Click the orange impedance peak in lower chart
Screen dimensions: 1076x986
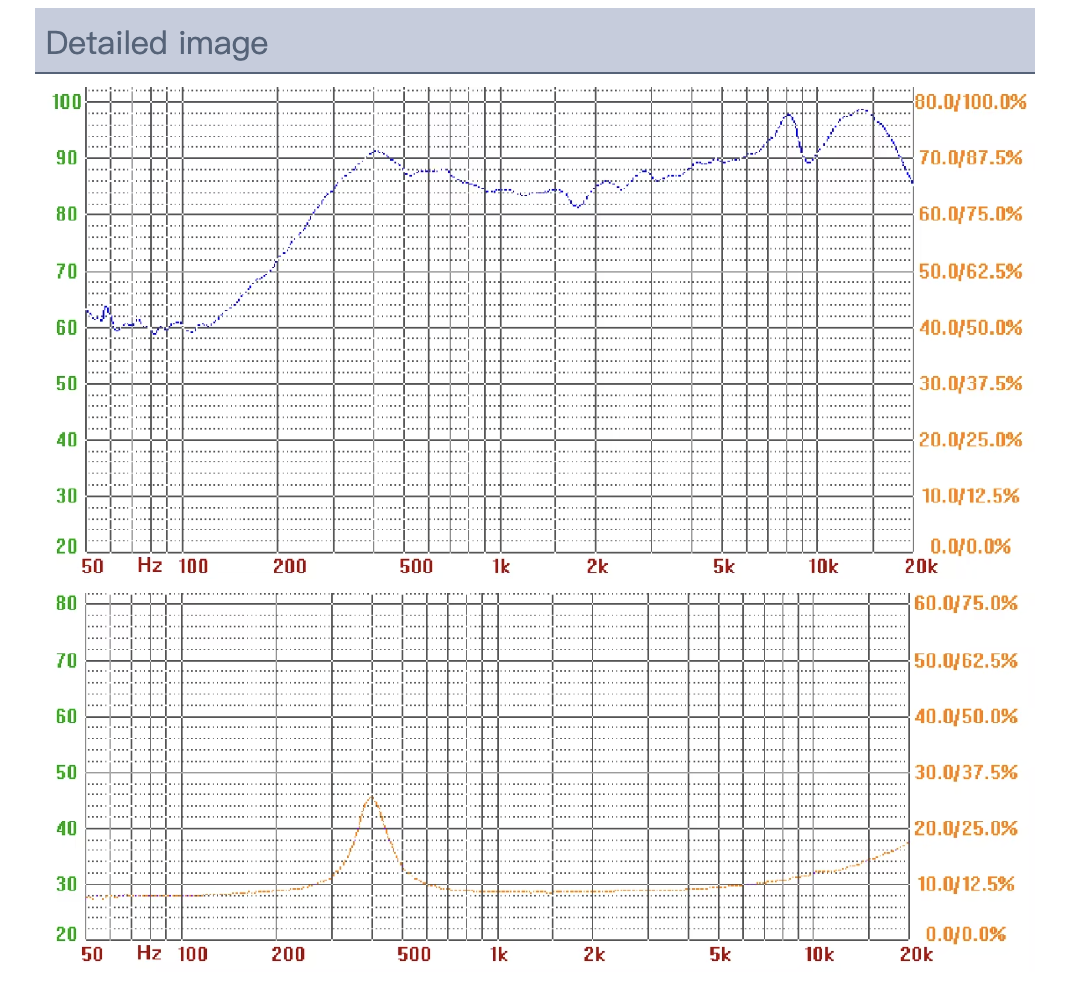tap(372, 798)
